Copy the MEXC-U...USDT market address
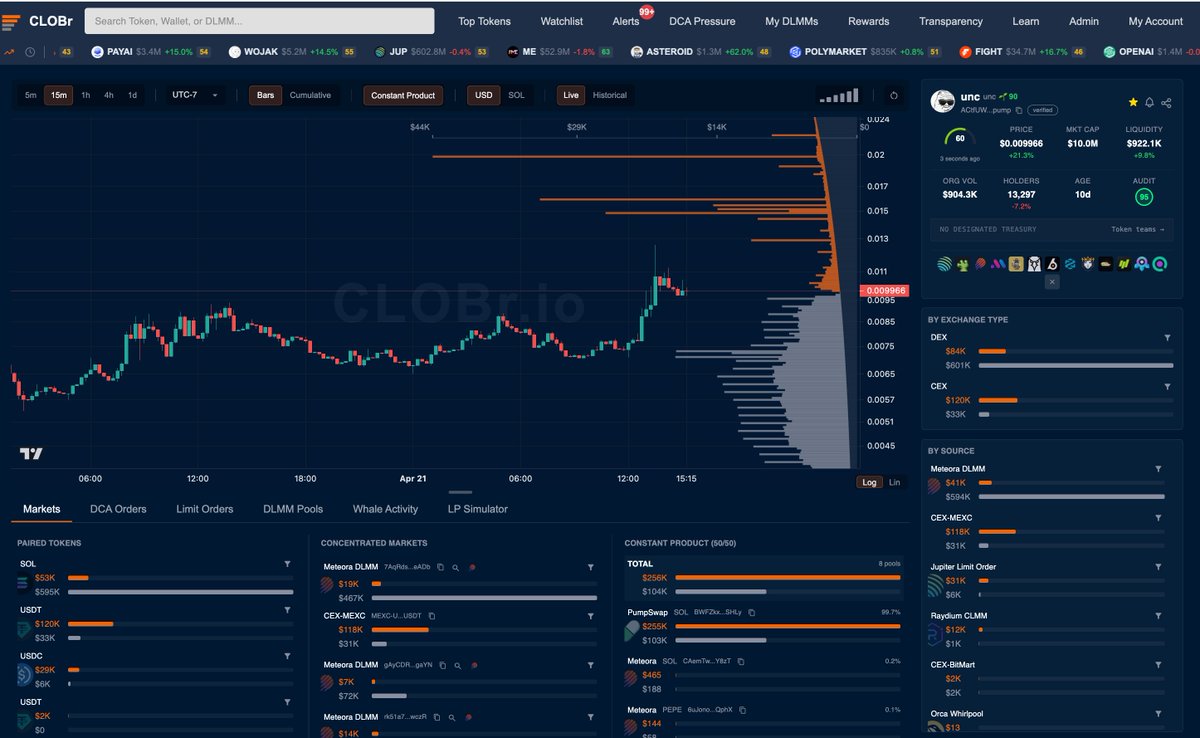Image resolution: width=1200 pixels, height=738 pixels. (432, 615)
